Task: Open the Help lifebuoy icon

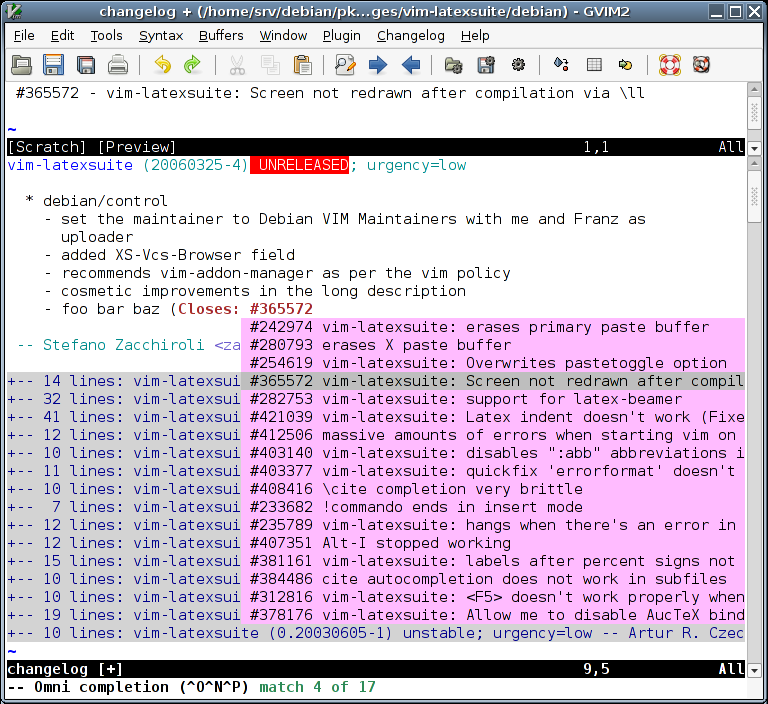Action: (670, 65)
